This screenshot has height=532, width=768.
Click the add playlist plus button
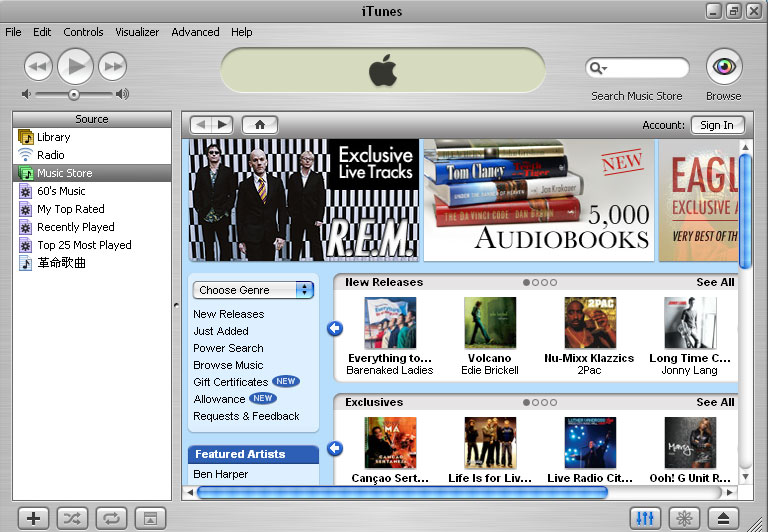33,518
